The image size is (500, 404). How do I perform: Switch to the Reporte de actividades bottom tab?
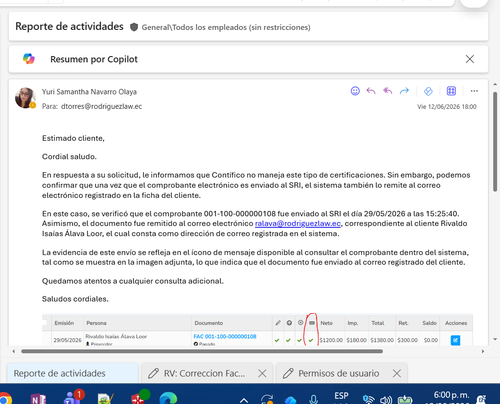73,373
